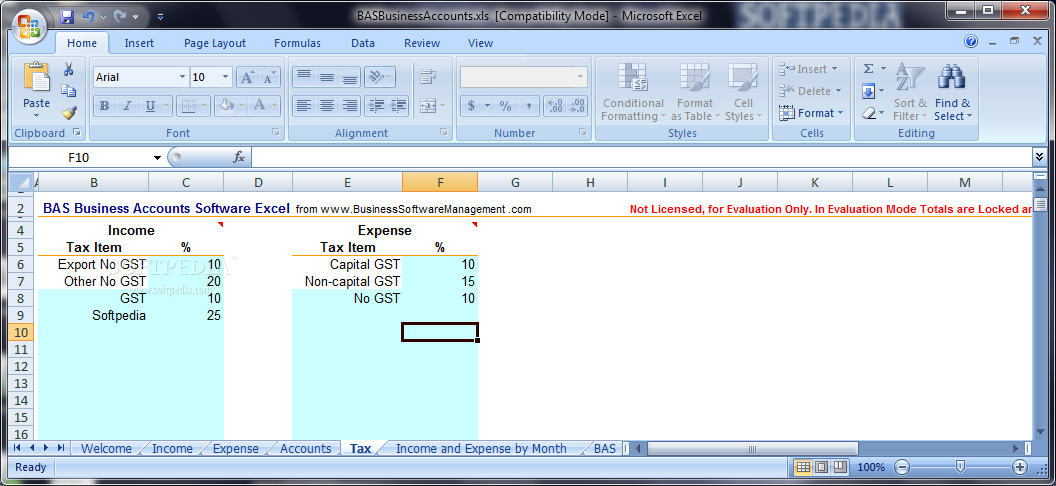Open the Name Box dropdown arrow
The width and height of the screenshot is (1056, 486).
pos(157,158)
